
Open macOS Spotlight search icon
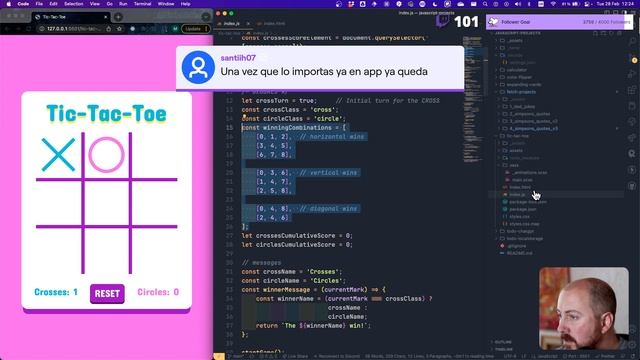[485, 4]
